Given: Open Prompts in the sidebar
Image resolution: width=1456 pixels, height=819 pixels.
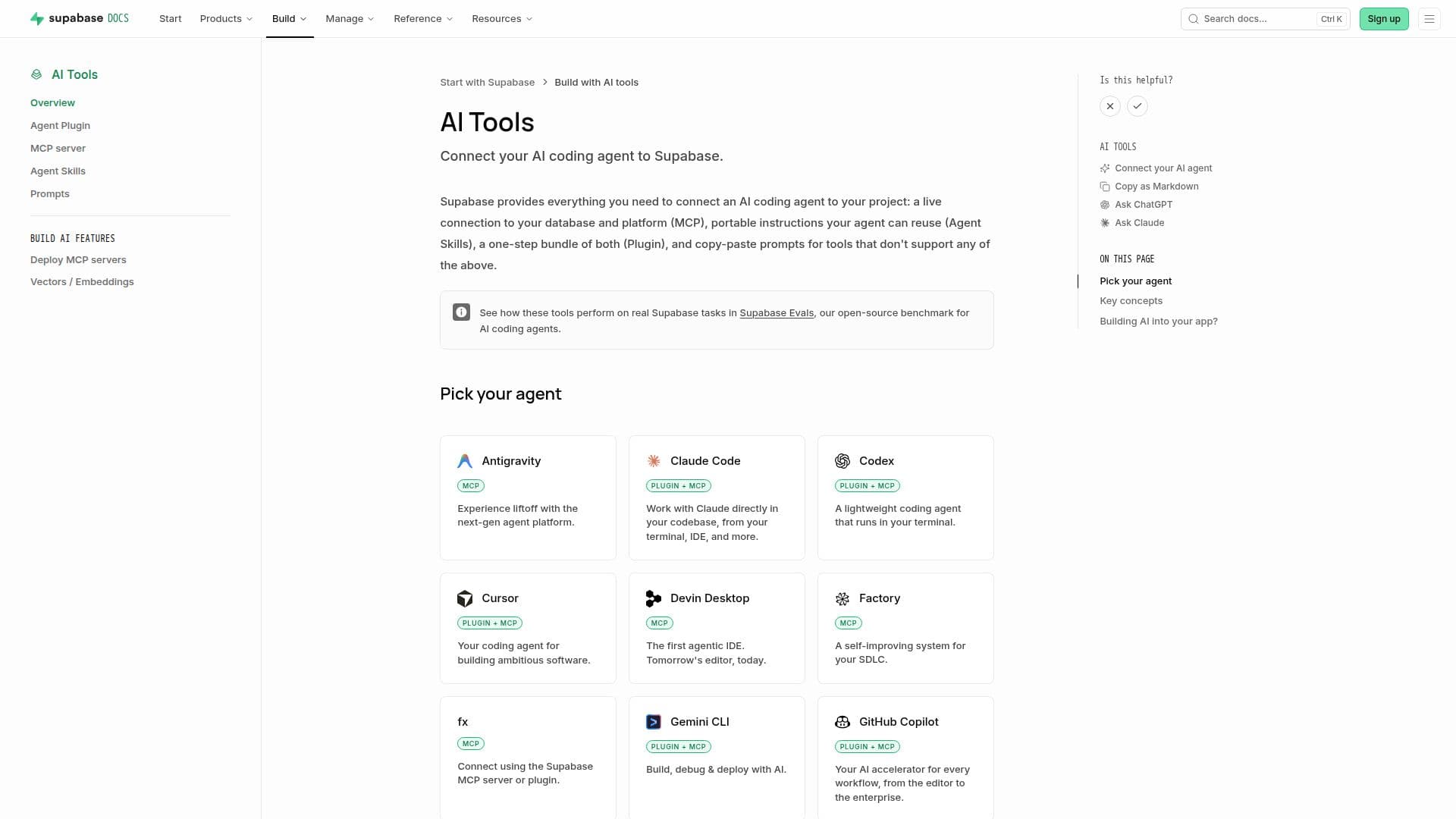Looking at the screenshot, I should point(49,194).
